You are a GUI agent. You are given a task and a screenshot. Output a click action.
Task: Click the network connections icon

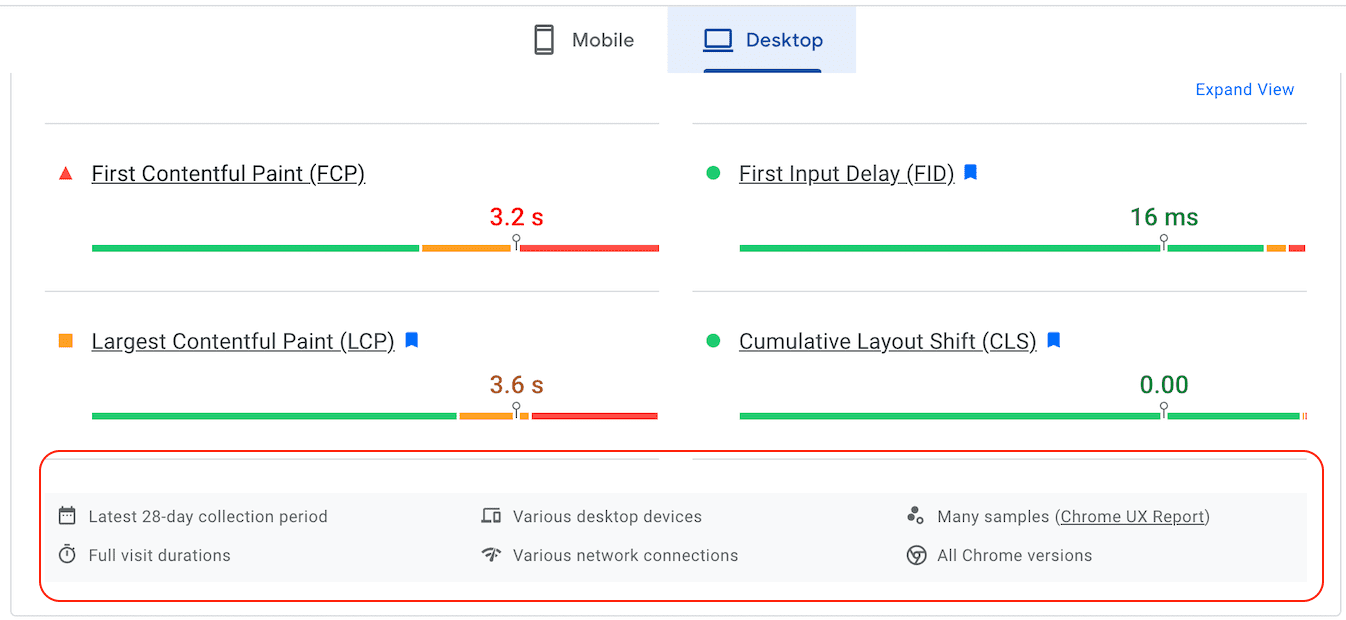coord(491,555)
